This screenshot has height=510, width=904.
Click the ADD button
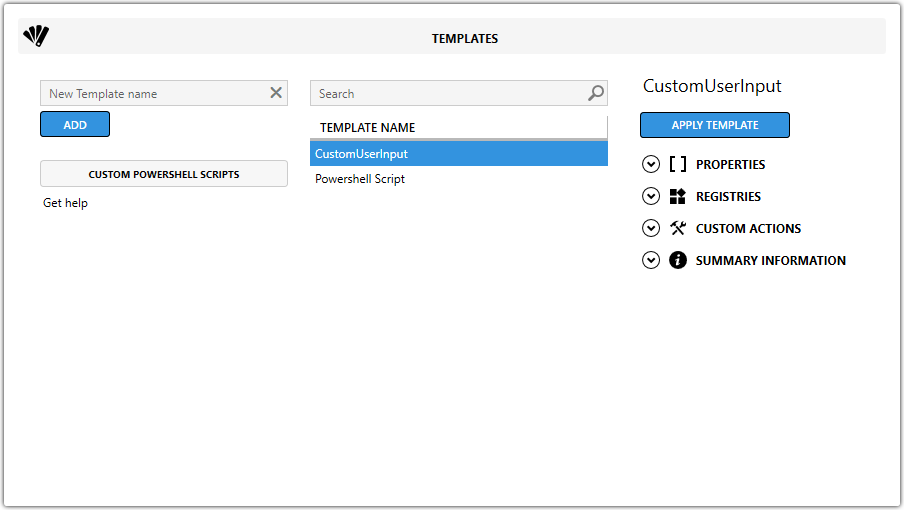[x=75, y=124]
